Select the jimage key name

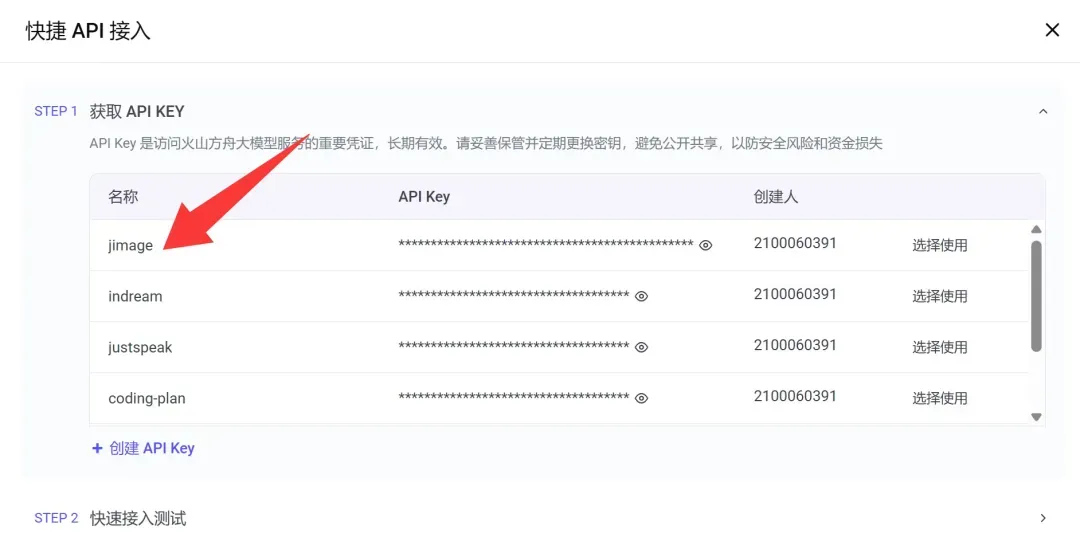[130, 245]
